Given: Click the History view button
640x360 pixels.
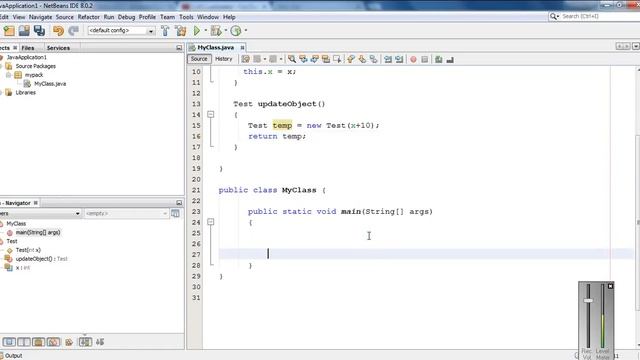Looking at the screenshot, I should click(223, 59).
